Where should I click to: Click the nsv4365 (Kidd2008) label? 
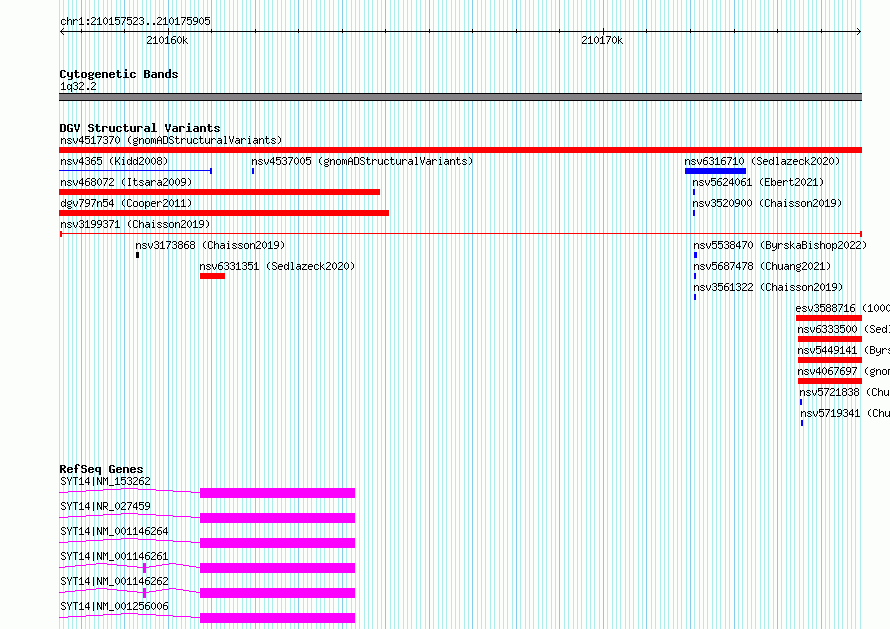coord(114,161)
